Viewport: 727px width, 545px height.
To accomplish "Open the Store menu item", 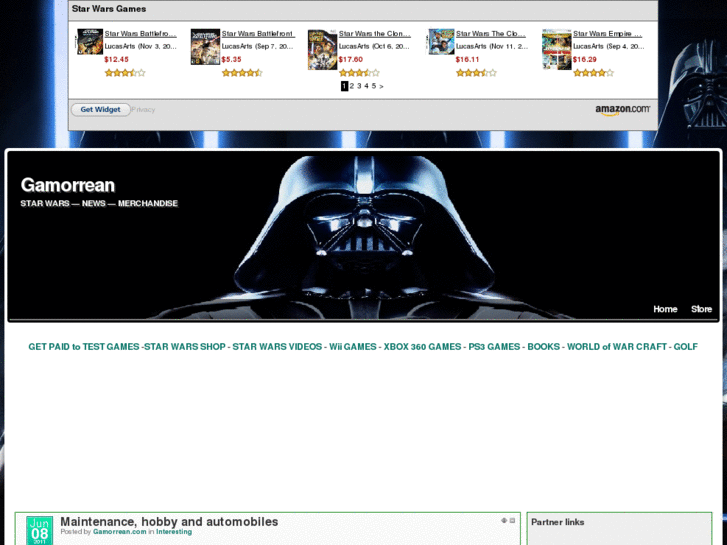I will pyautogui.click(x=701, y=309).
